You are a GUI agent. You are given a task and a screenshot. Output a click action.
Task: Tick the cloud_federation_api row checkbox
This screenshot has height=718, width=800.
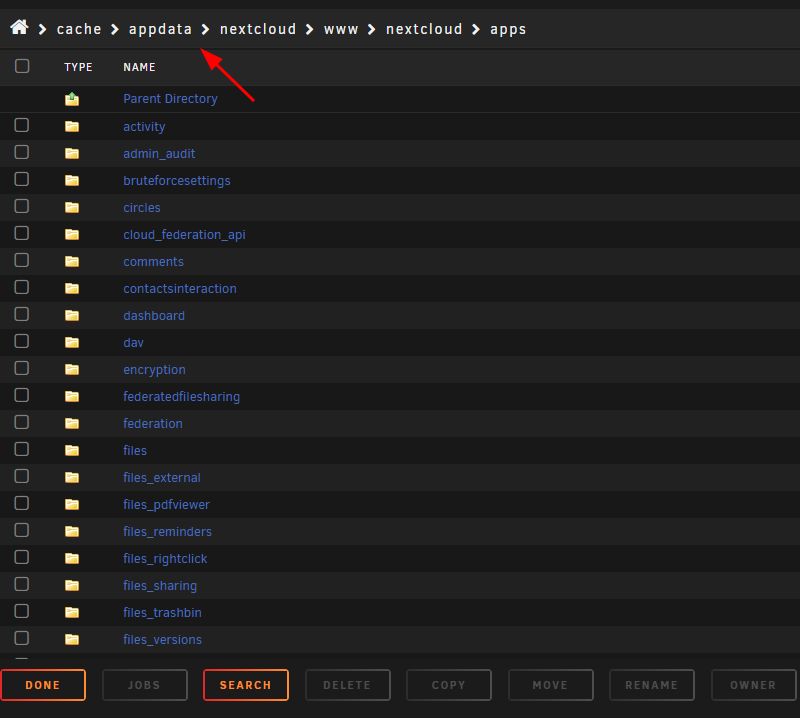pyautogui.click(x=21, y=233)
